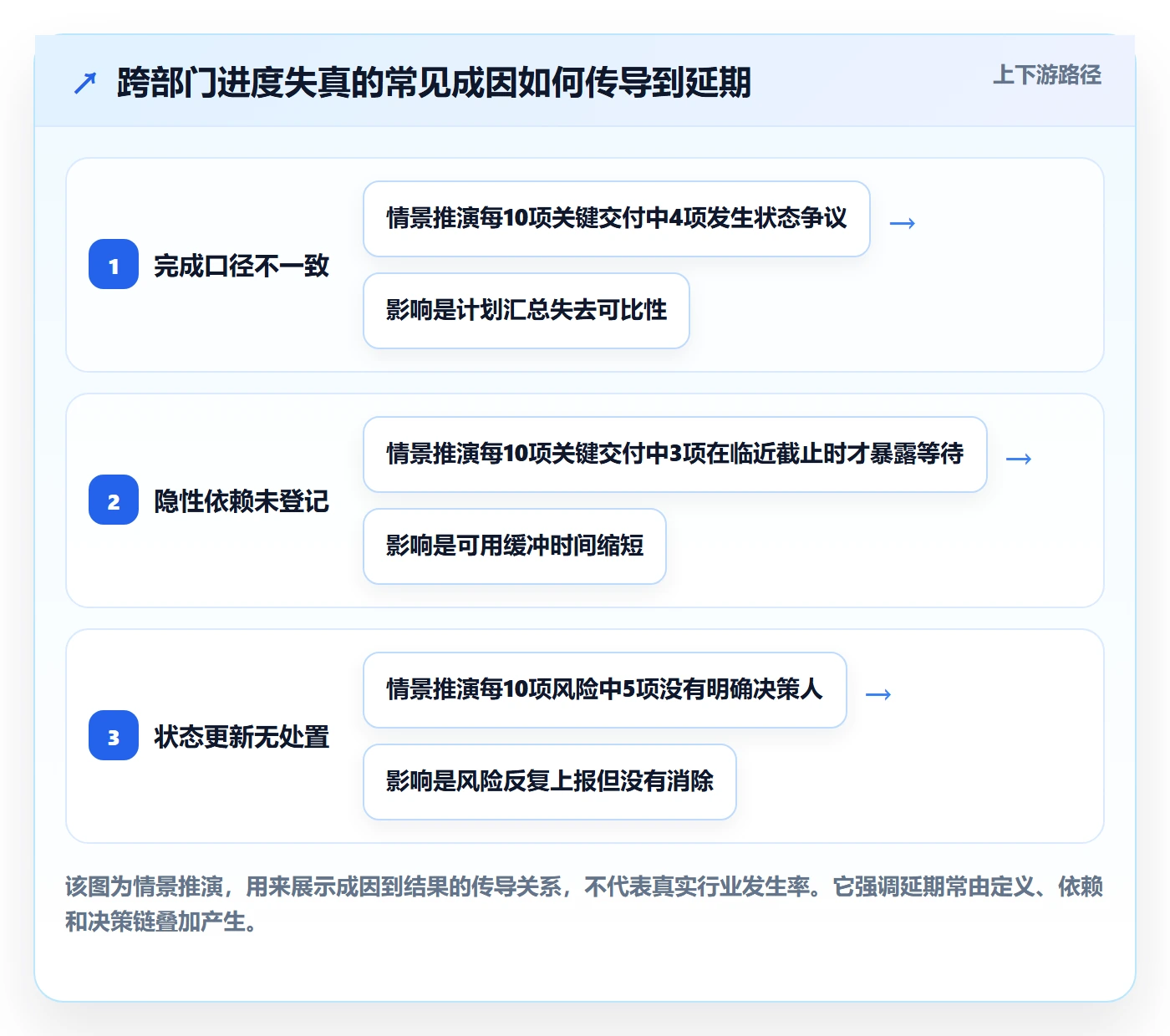Click the footnote starting with 该图为情景推演
Image resolution: width=1170 pixels, height=1036 pixels.
point(584,904)
